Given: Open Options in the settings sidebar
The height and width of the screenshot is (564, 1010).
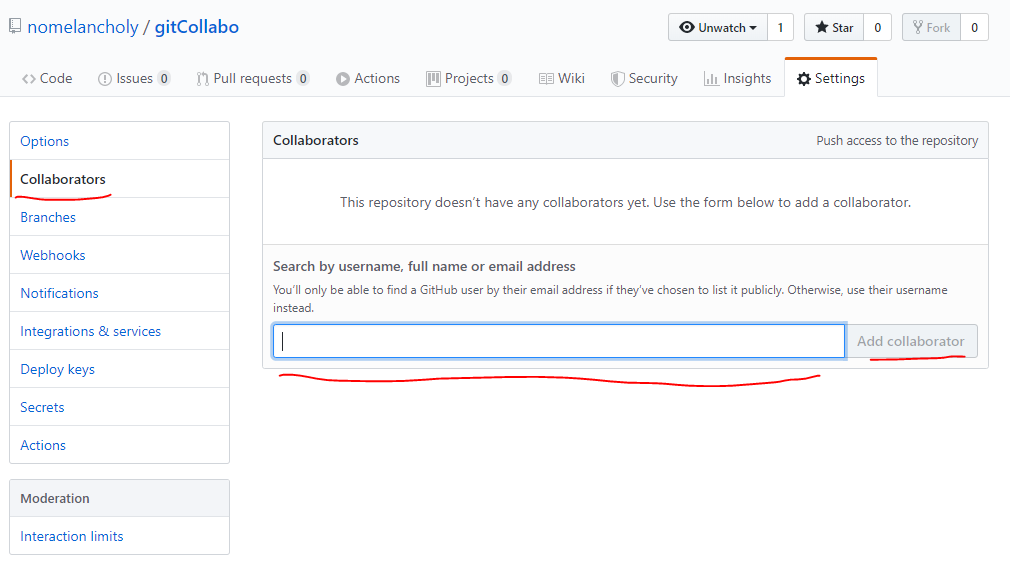Looking at the screenshot, I should pyautogui.click(x=120, y=141).
